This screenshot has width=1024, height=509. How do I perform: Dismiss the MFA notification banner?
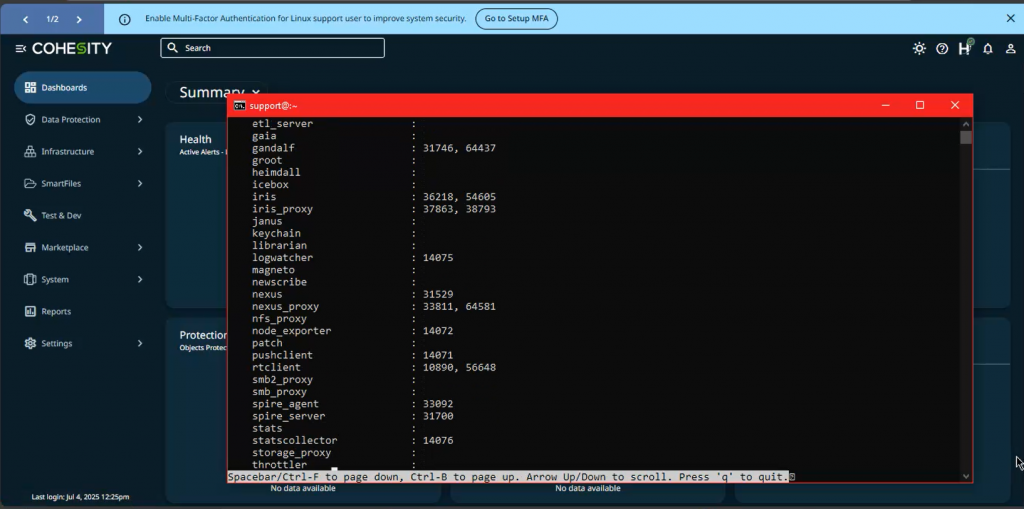click(x=1010, y=18)
